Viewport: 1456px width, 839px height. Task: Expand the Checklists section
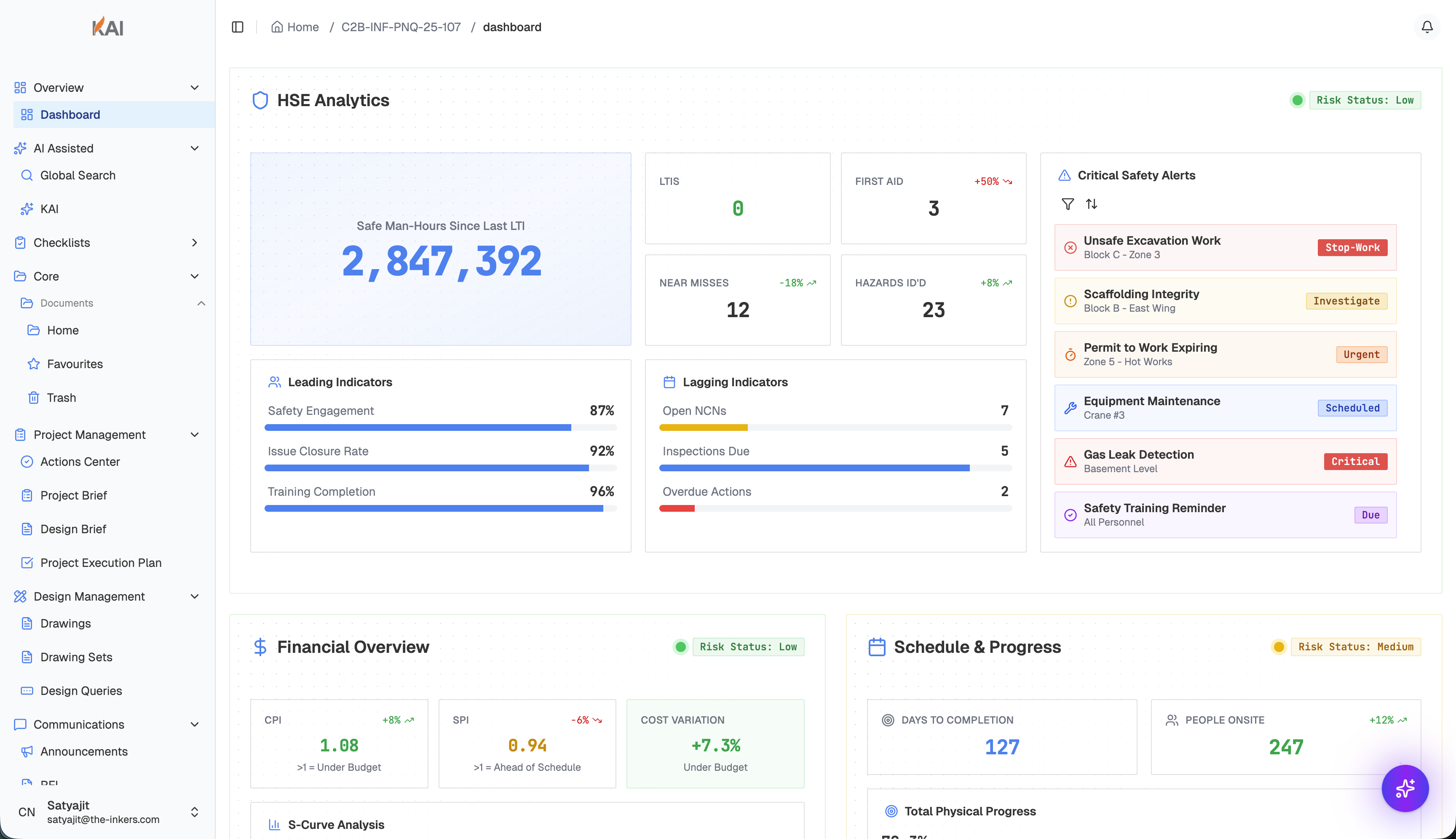(x=195, y=243)
